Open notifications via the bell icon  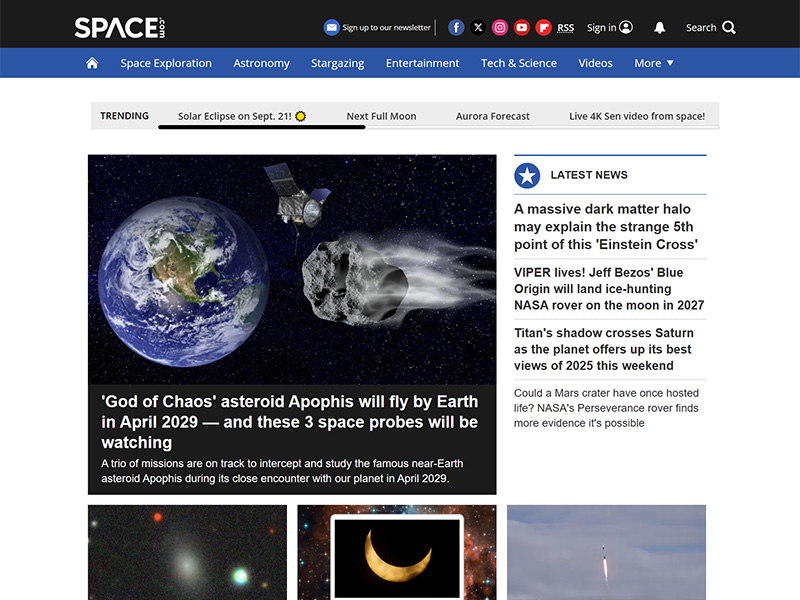[660, 27]
